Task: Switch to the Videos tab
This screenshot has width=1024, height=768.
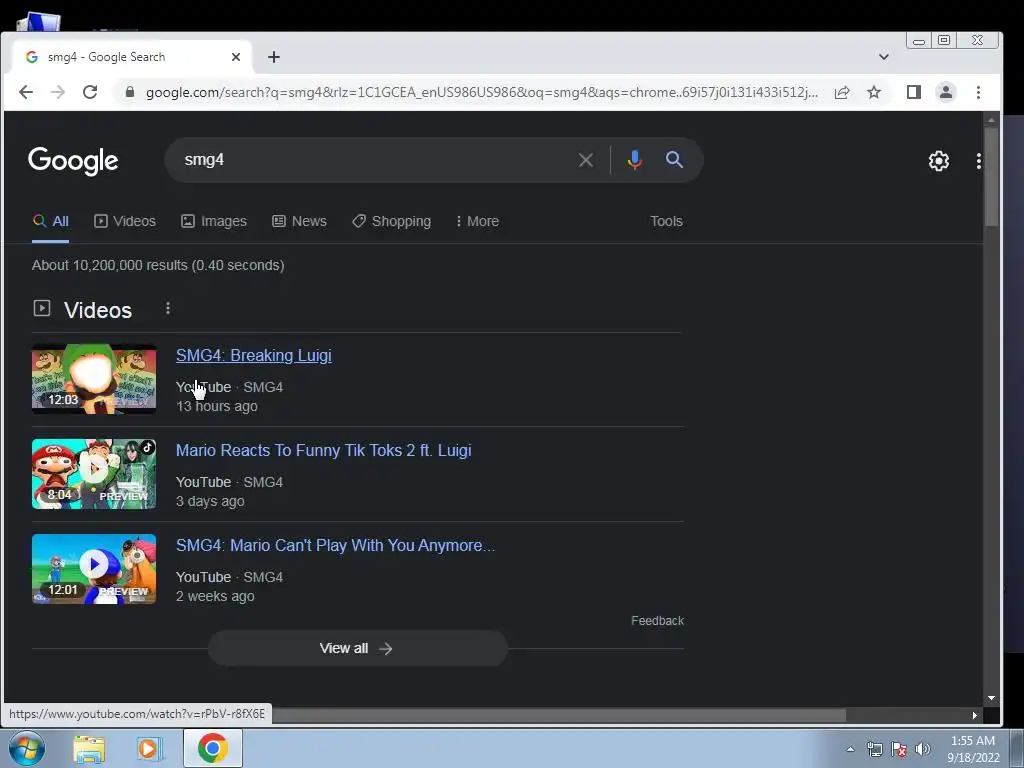Action: tap(125, 221)
